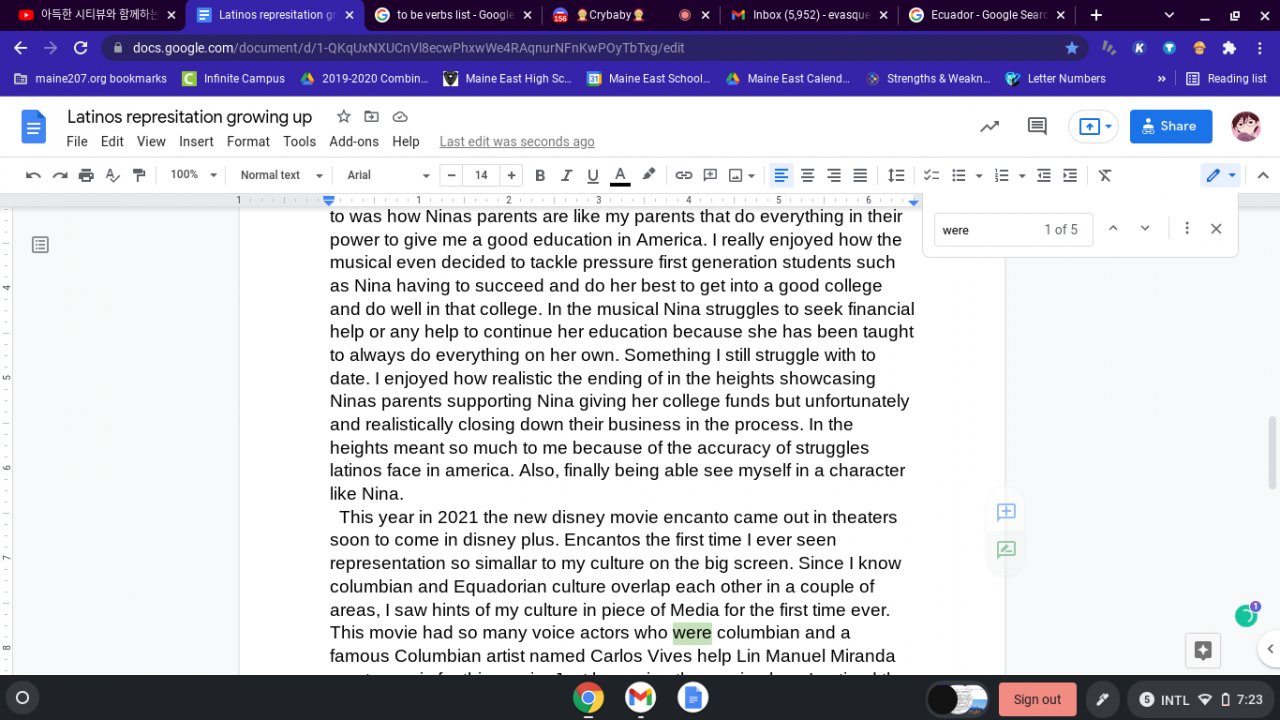Viewport: 1280px width, 720px height.
Task: Open the File menu
Action: pyautogui.click(x=77, y=142)
